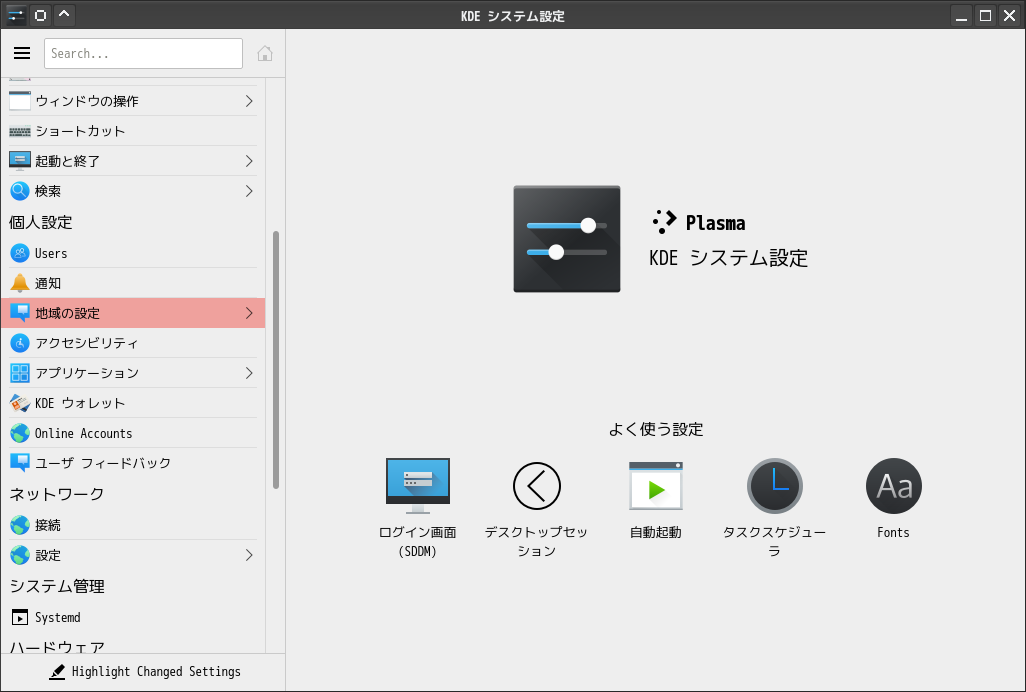This screenshot has width=1026, height=692.
Task: Click the Search input field
Action: [x=143, y=53]
